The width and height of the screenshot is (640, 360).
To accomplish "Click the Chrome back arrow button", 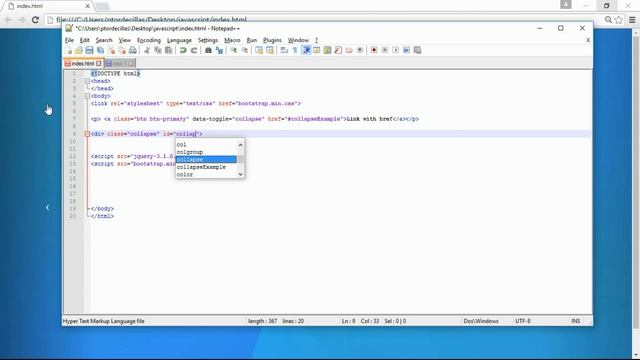I will point(9,20).
